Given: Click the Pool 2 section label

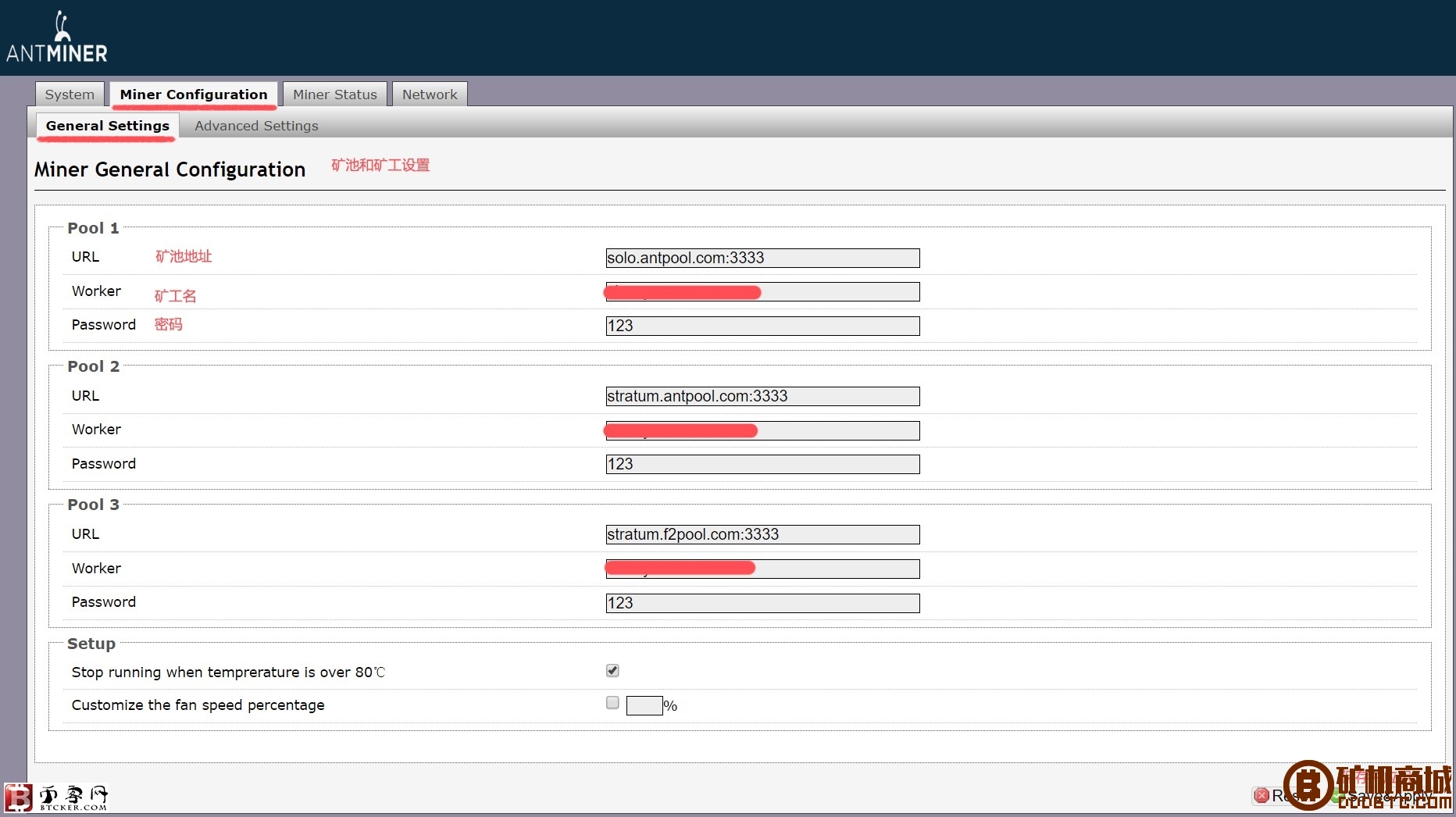Looking at the screenshot, I should coord(93,366).
